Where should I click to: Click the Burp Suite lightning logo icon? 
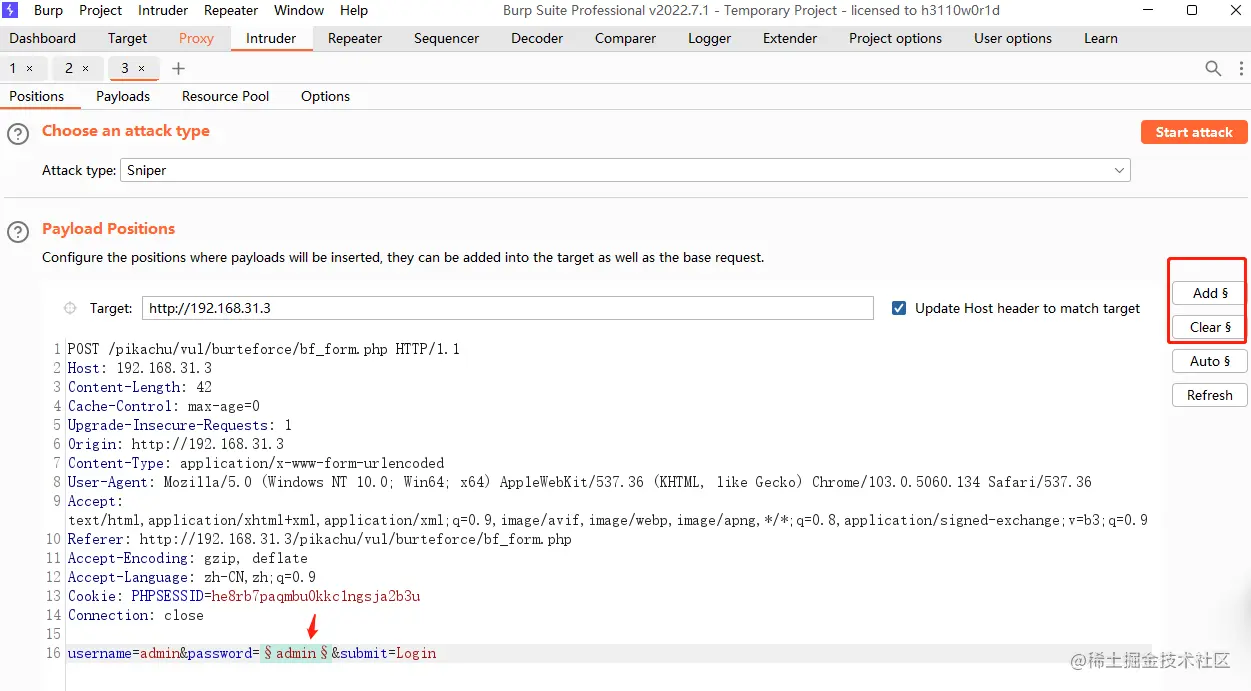(x=11, y=11)
